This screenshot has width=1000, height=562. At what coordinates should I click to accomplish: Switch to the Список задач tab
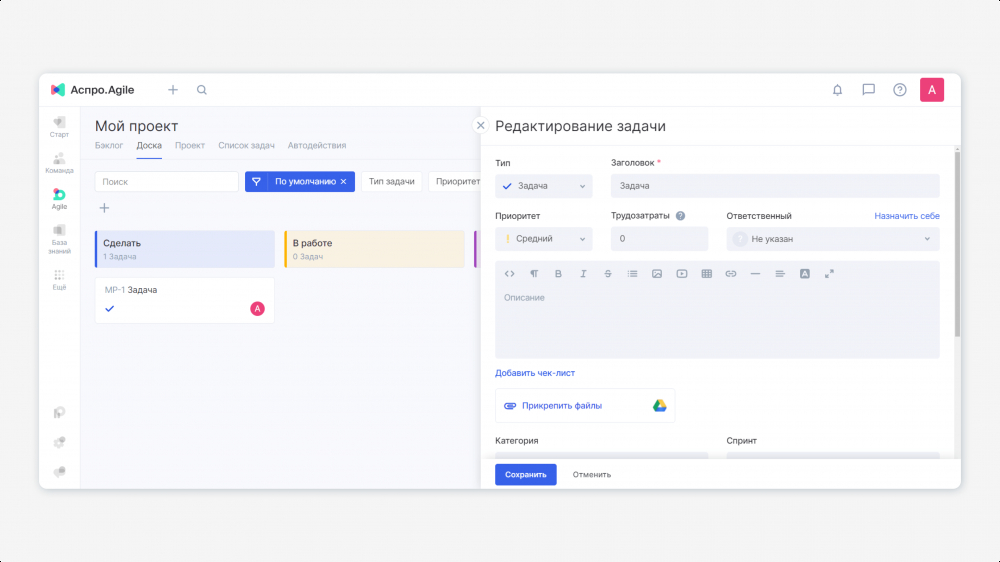pos(246,145)
